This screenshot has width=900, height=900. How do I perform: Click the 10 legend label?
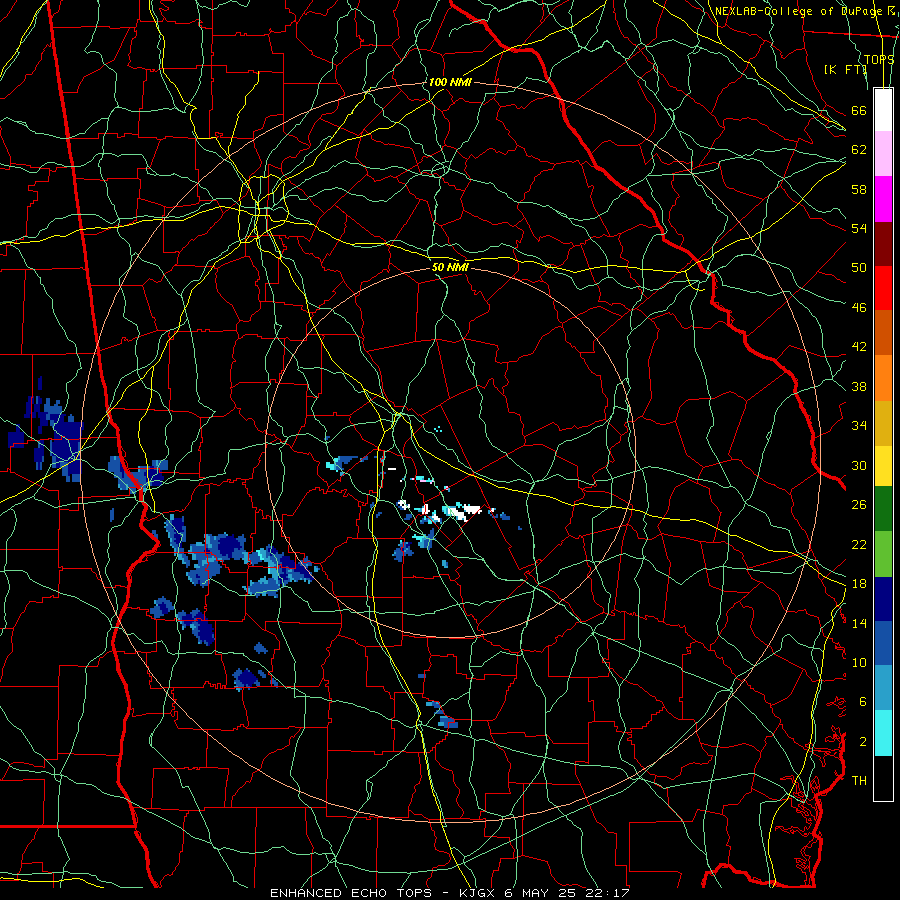click(859, 662)
